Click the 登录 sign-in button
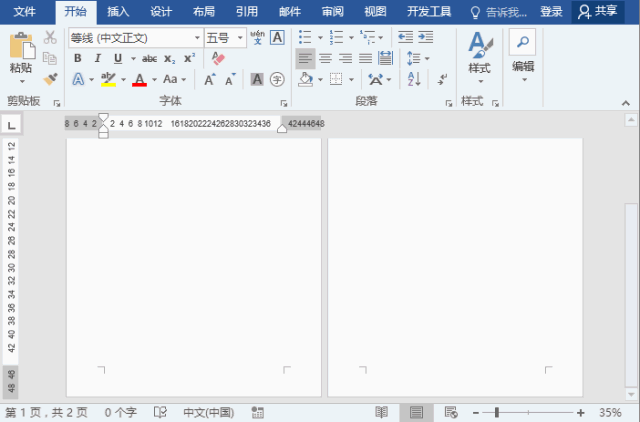 point(551,12)
